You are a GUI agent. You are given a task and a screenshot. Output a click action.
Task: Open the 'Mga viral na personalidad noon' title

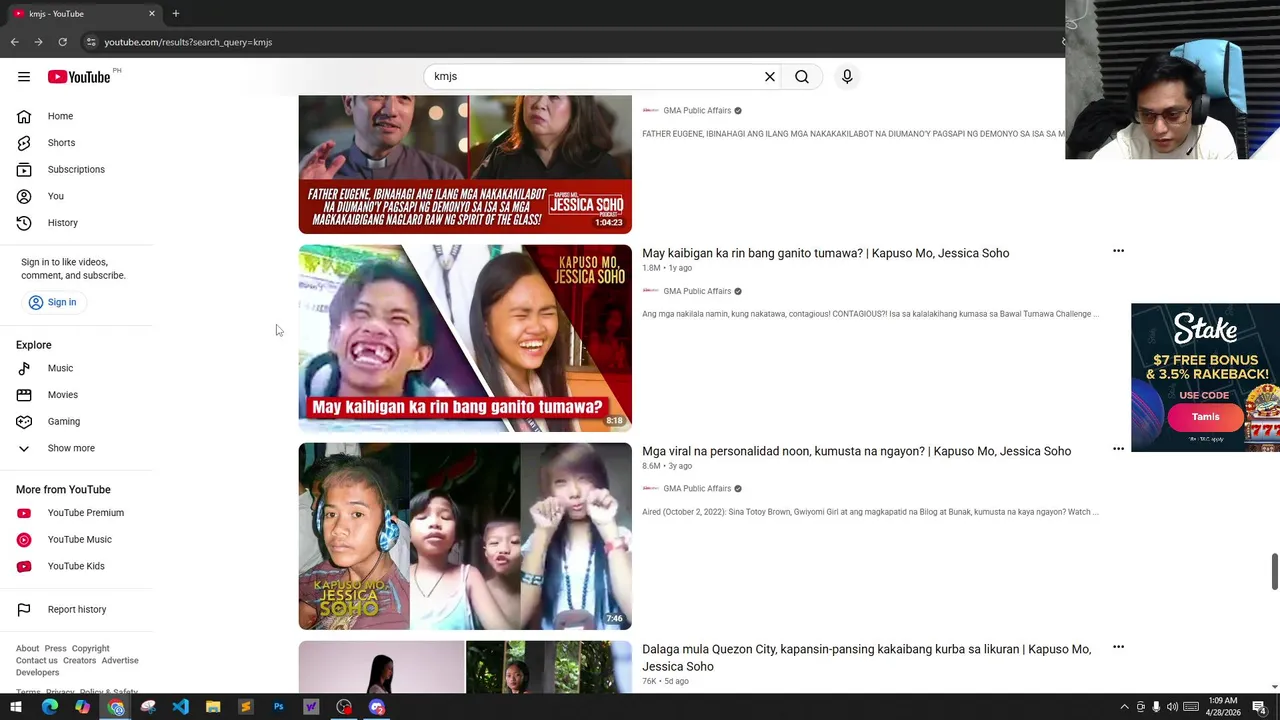(x=856, y=451)
